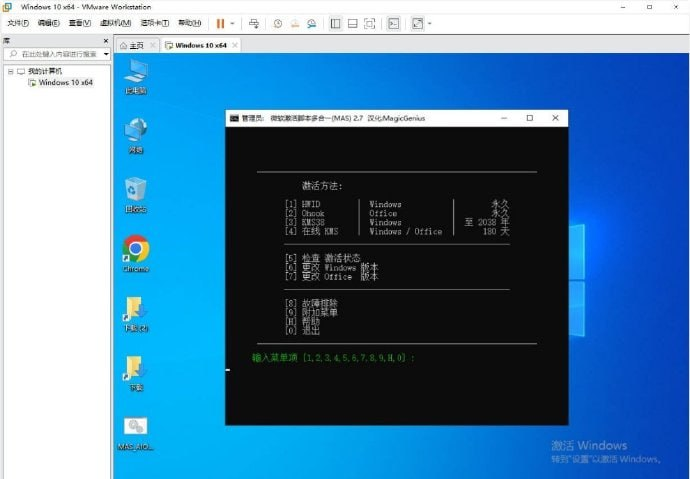Click the [H] 帮助 line
This screenshot has height=479, width=690.
(302, 322)
